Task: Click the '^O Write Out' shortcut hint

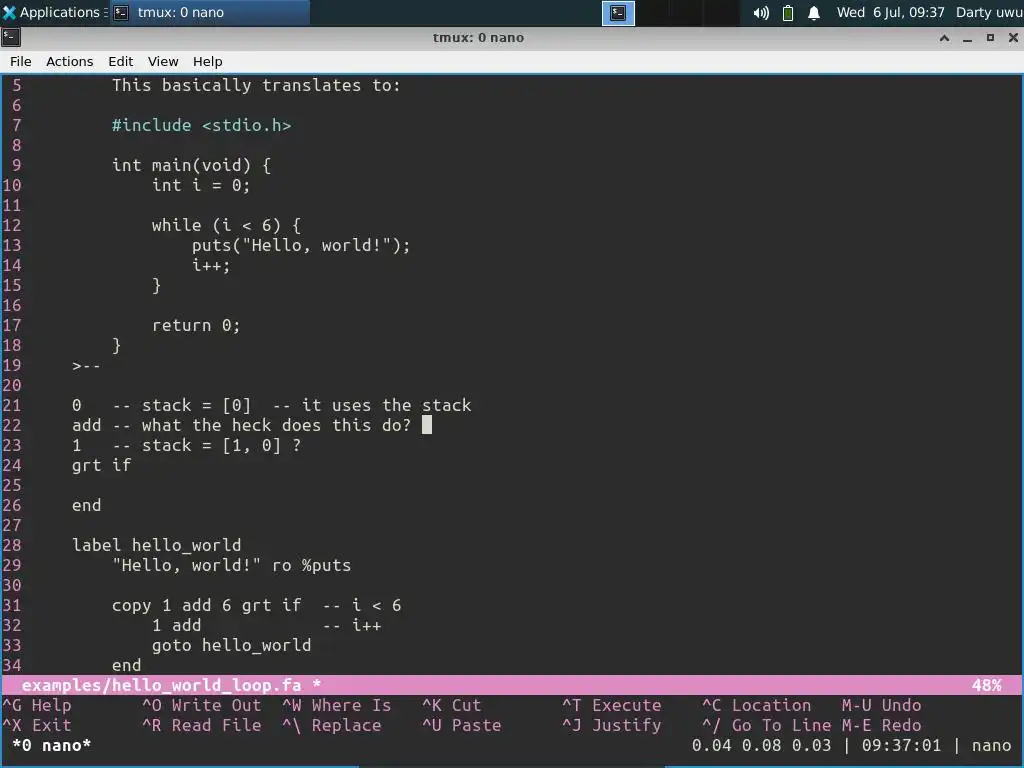Action: (x=201, y=705)
